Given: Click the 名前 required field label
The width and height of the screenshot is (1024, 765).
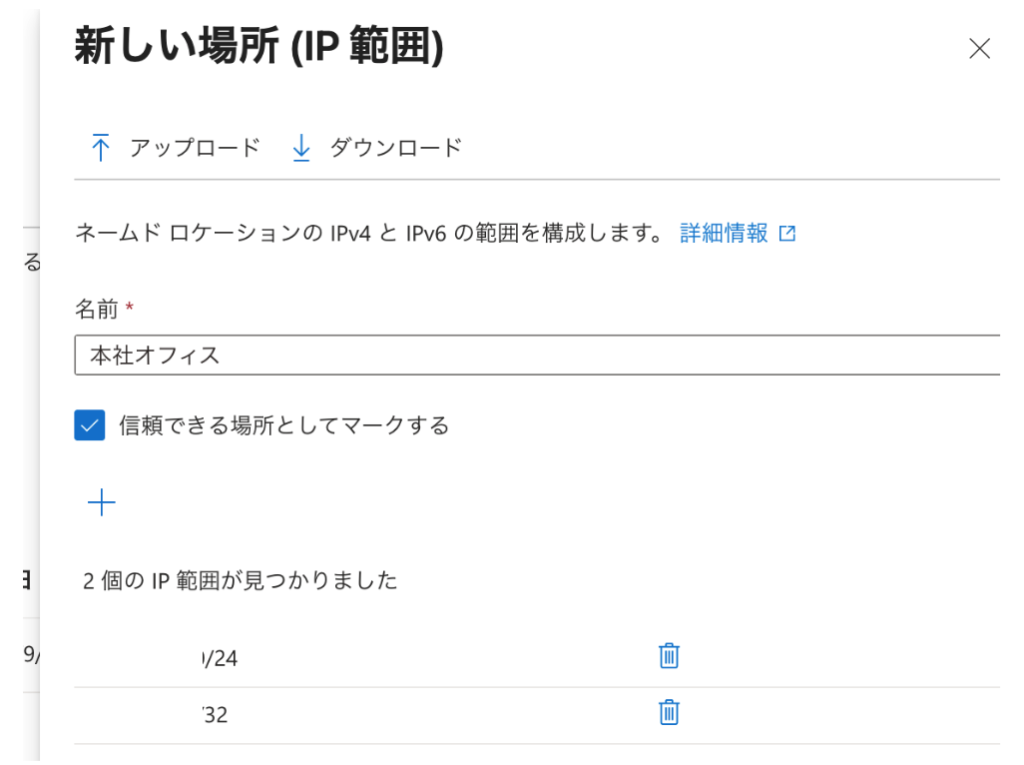Looking at the screenshot, I should click(x=98, y=310).
